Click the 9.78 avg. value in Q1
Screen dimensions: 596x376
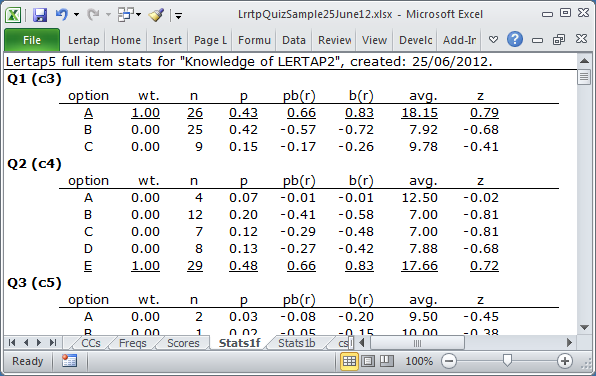[x=423, y=147]
